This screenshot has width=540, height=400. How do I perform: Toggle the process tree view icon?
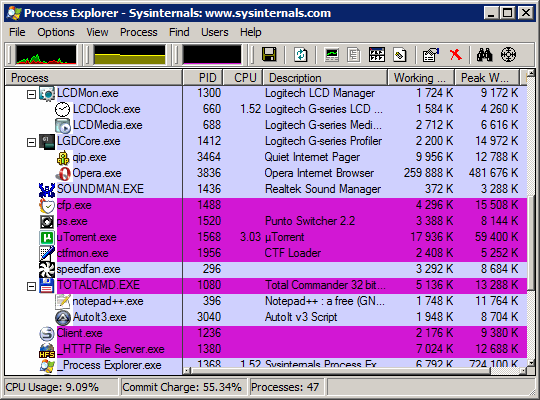(x=354, y=55)
